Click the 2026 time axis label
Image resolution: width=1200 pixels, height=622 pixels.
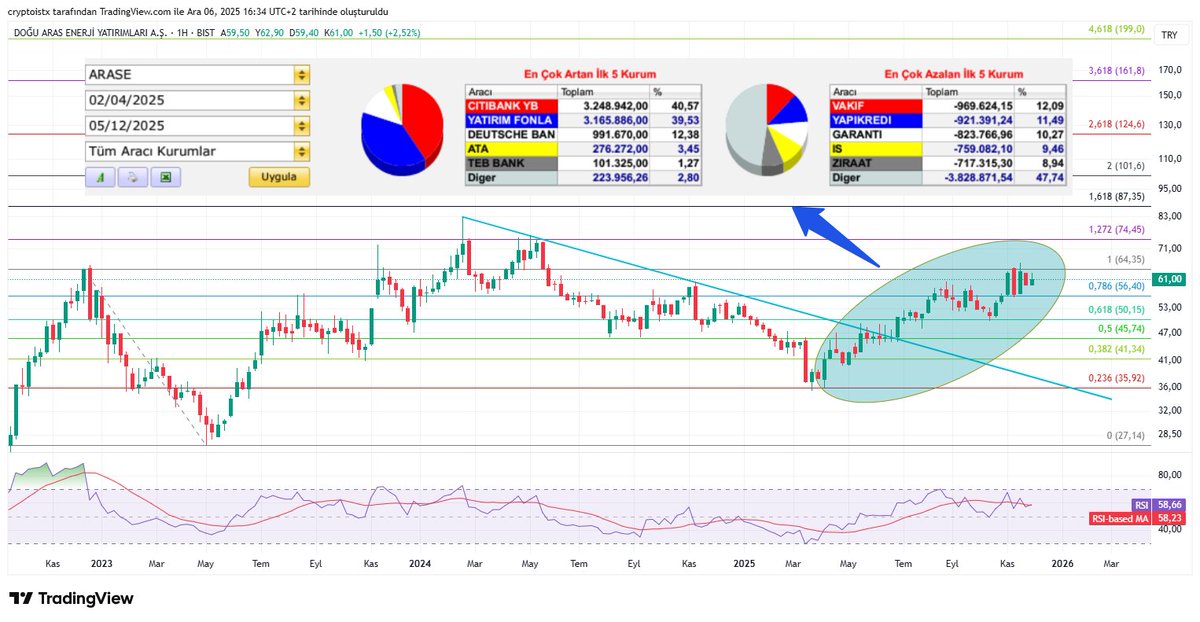click(x=1062, y=564)
